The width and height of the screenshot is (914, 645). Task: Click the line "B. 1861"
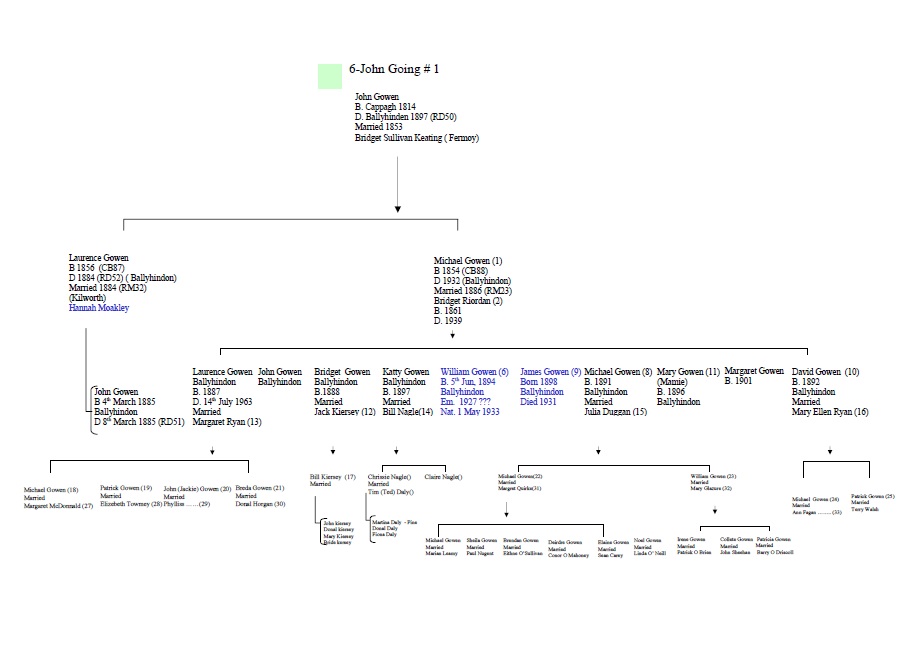tap(447, 311)
